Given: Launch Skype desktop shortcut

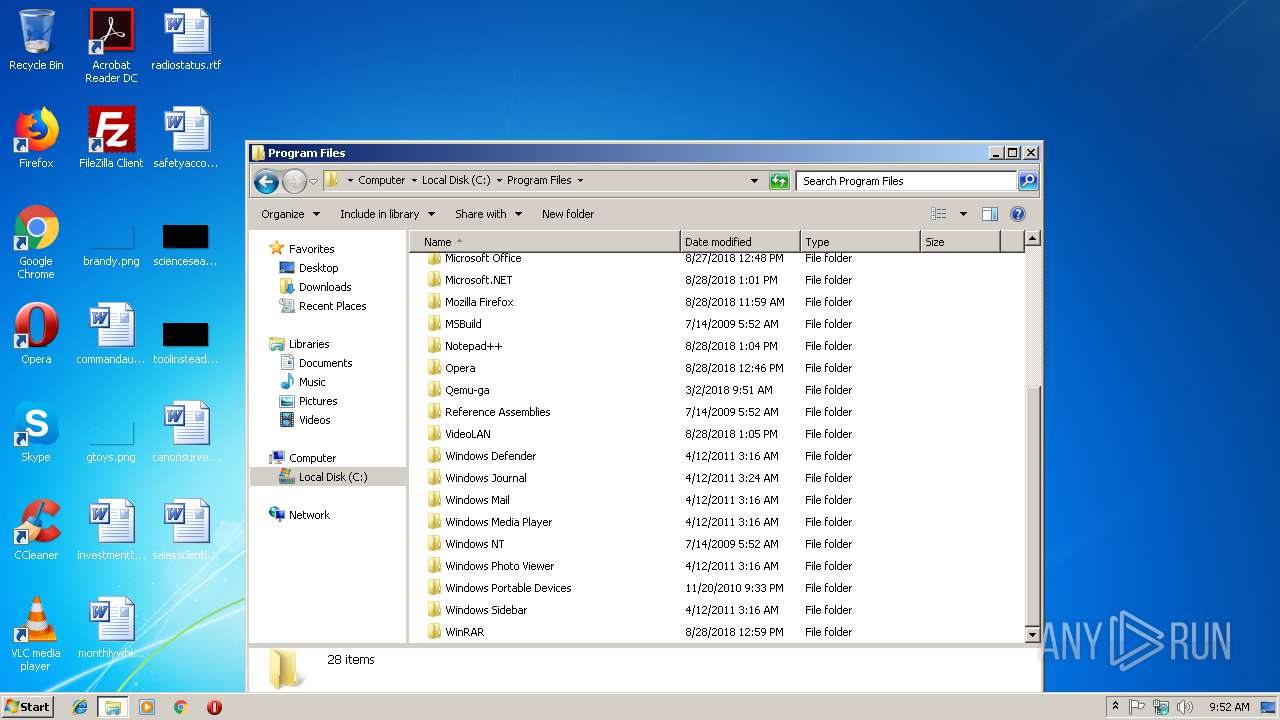Looking at the screenshot, I should coord(36,432).
